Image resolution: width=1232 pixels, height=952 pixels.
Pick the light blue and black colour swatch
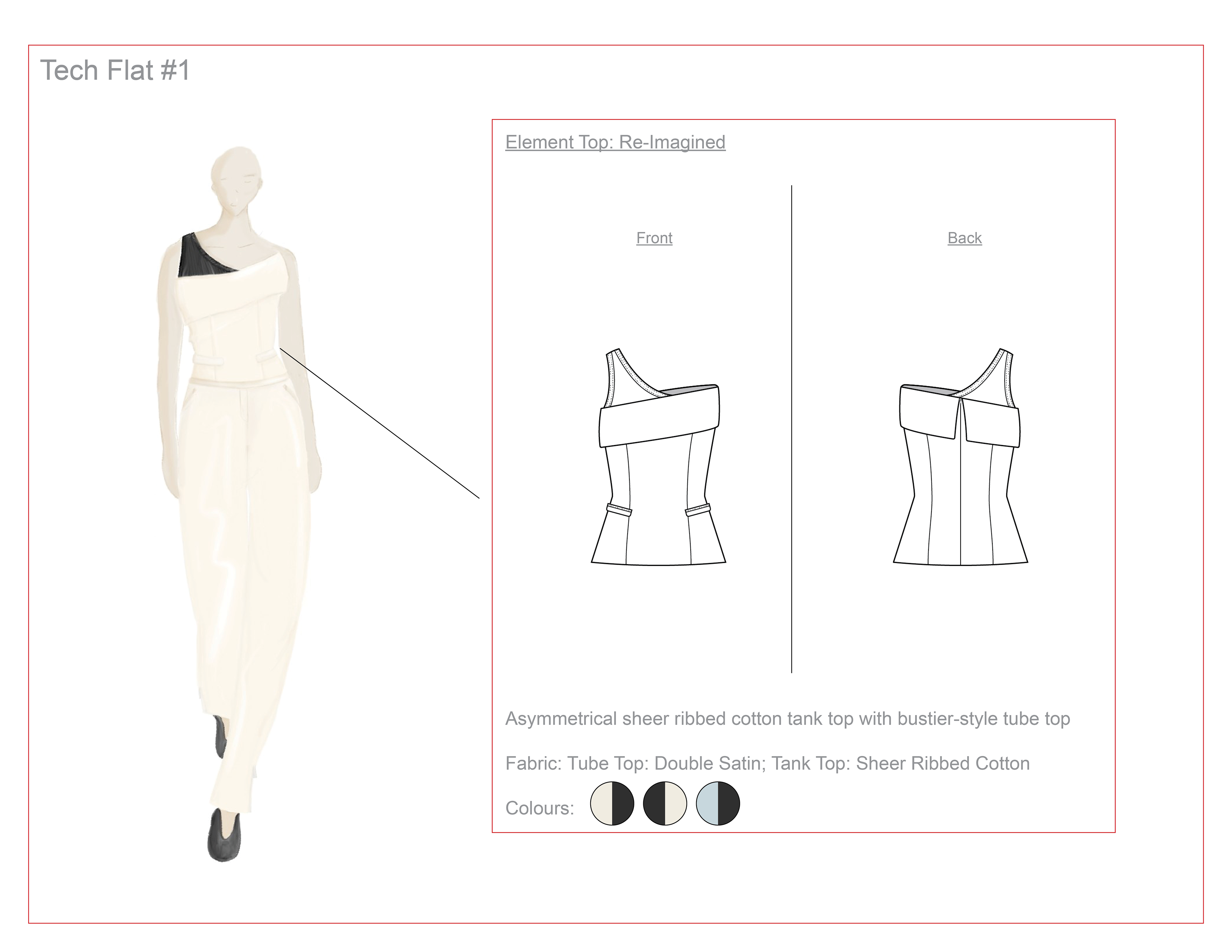[x=717, y=803]
